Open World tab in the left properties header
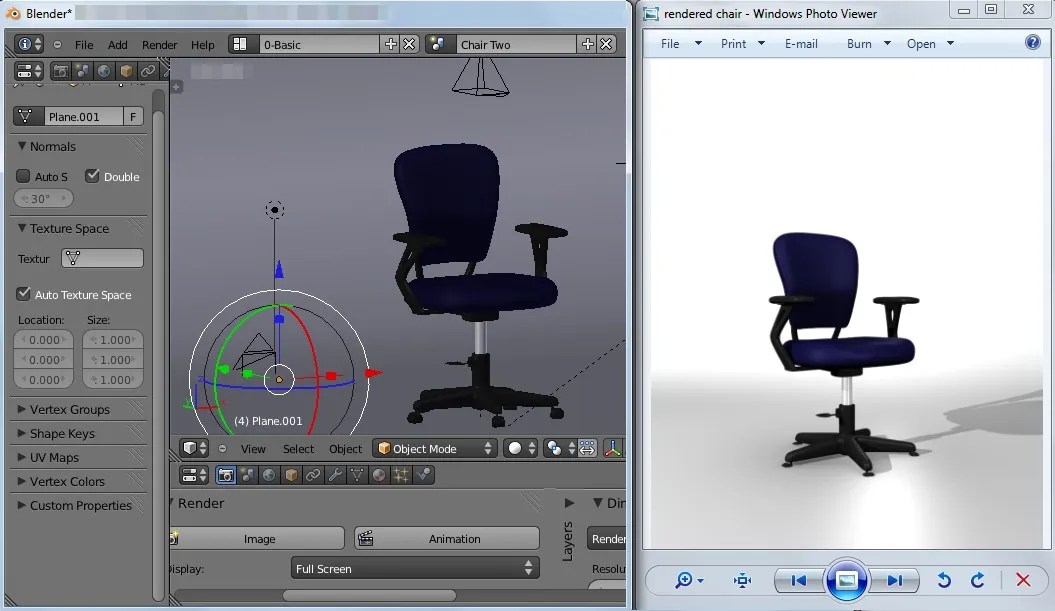The image size is (1055, 611). click(x=104, y=71)
